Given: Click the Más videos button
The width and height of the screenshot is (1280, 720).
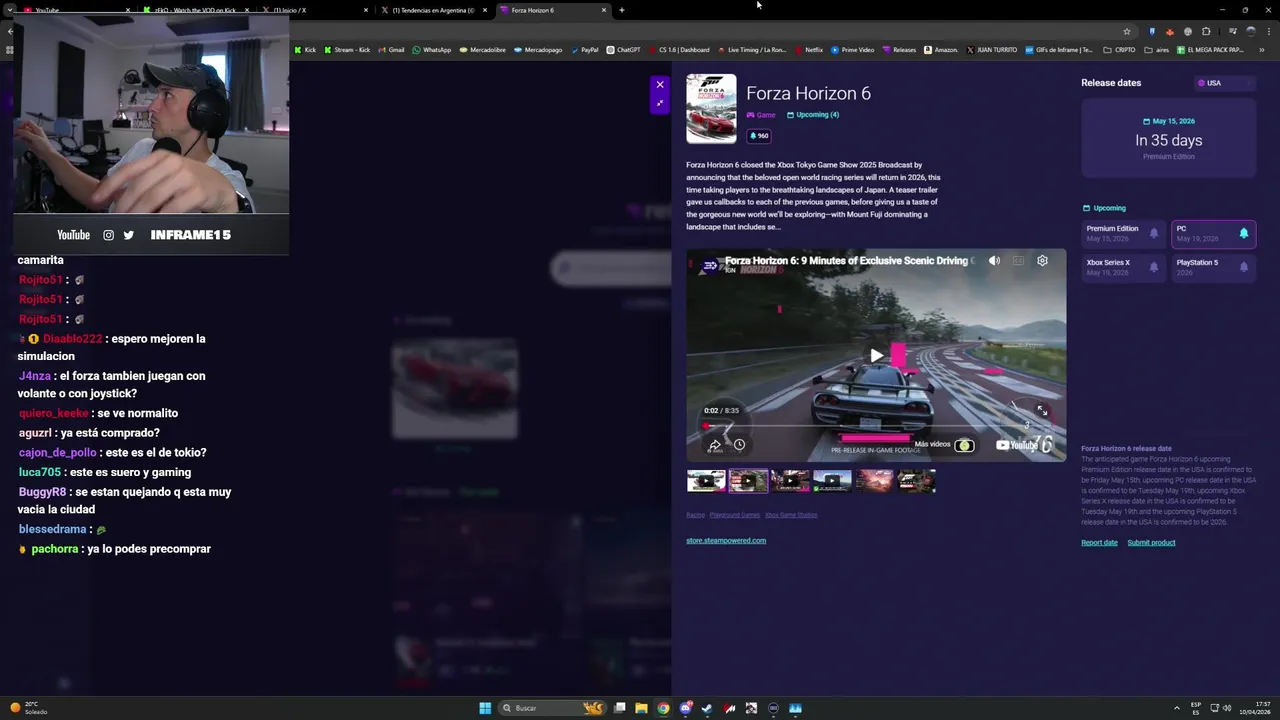Looking at the screenshot, I should coord(943,445).
